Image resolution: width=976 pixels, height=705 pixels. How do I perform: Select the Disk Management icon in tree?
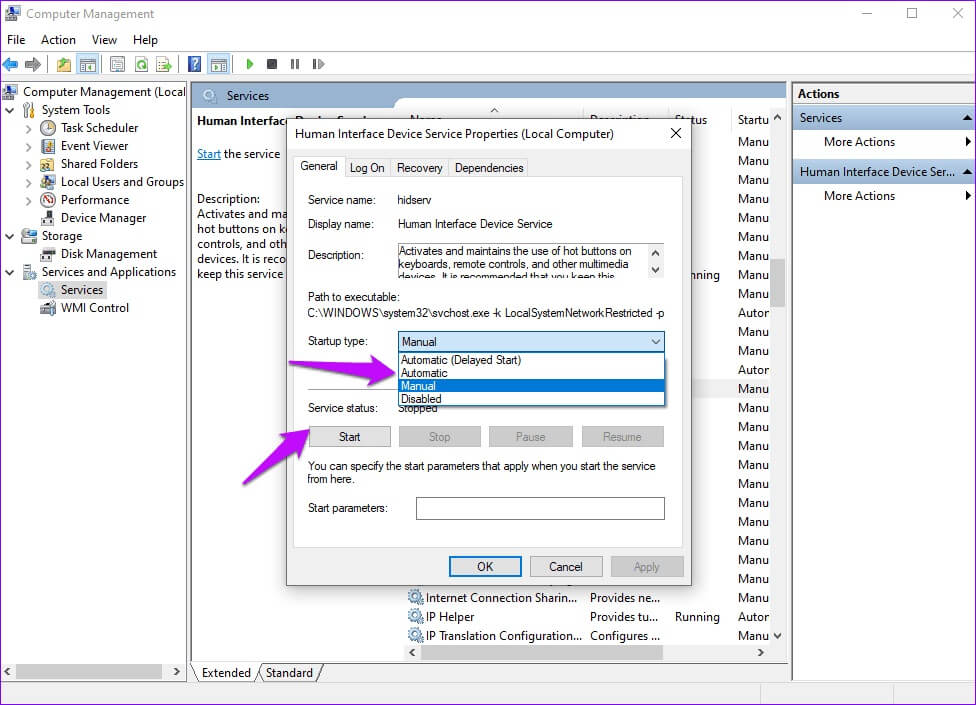[x=47, y=254]
